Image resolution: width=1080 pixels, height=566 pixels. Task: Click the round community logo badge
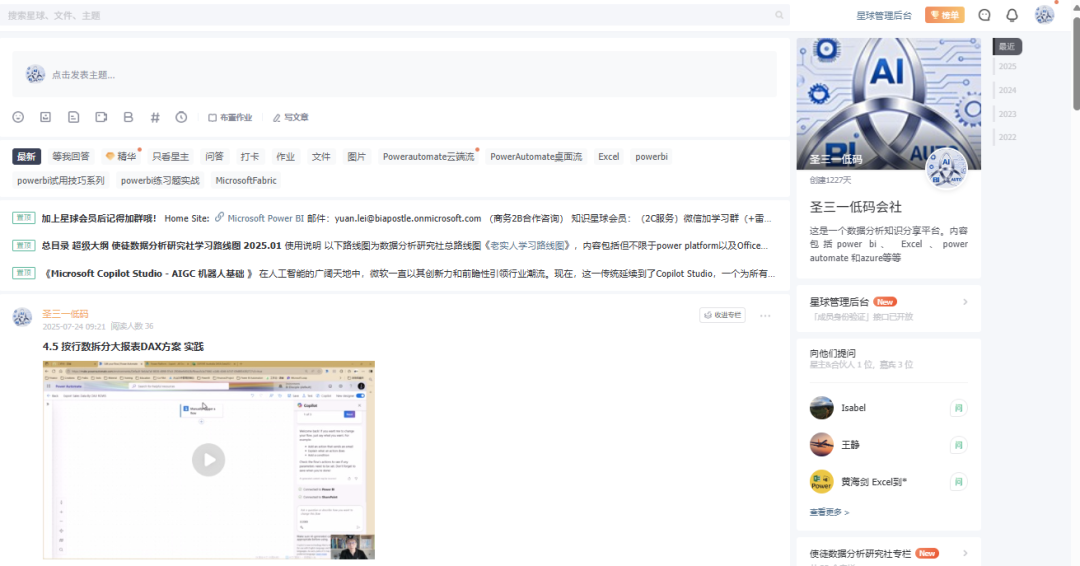point(946,169)
